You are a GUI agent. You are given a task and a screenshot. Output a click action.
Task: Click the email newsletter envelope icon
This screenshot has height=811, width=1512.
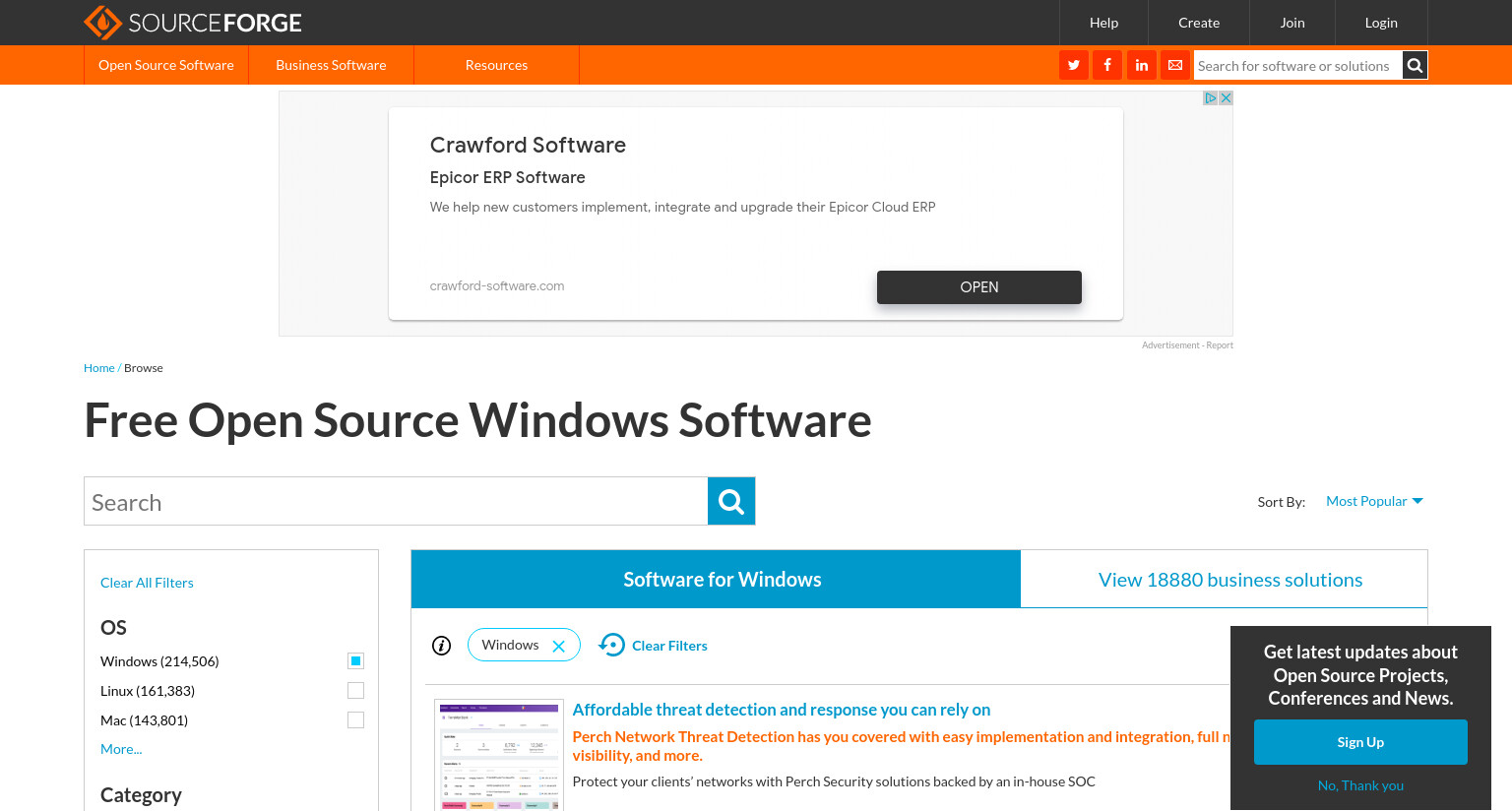(1175, 65)
